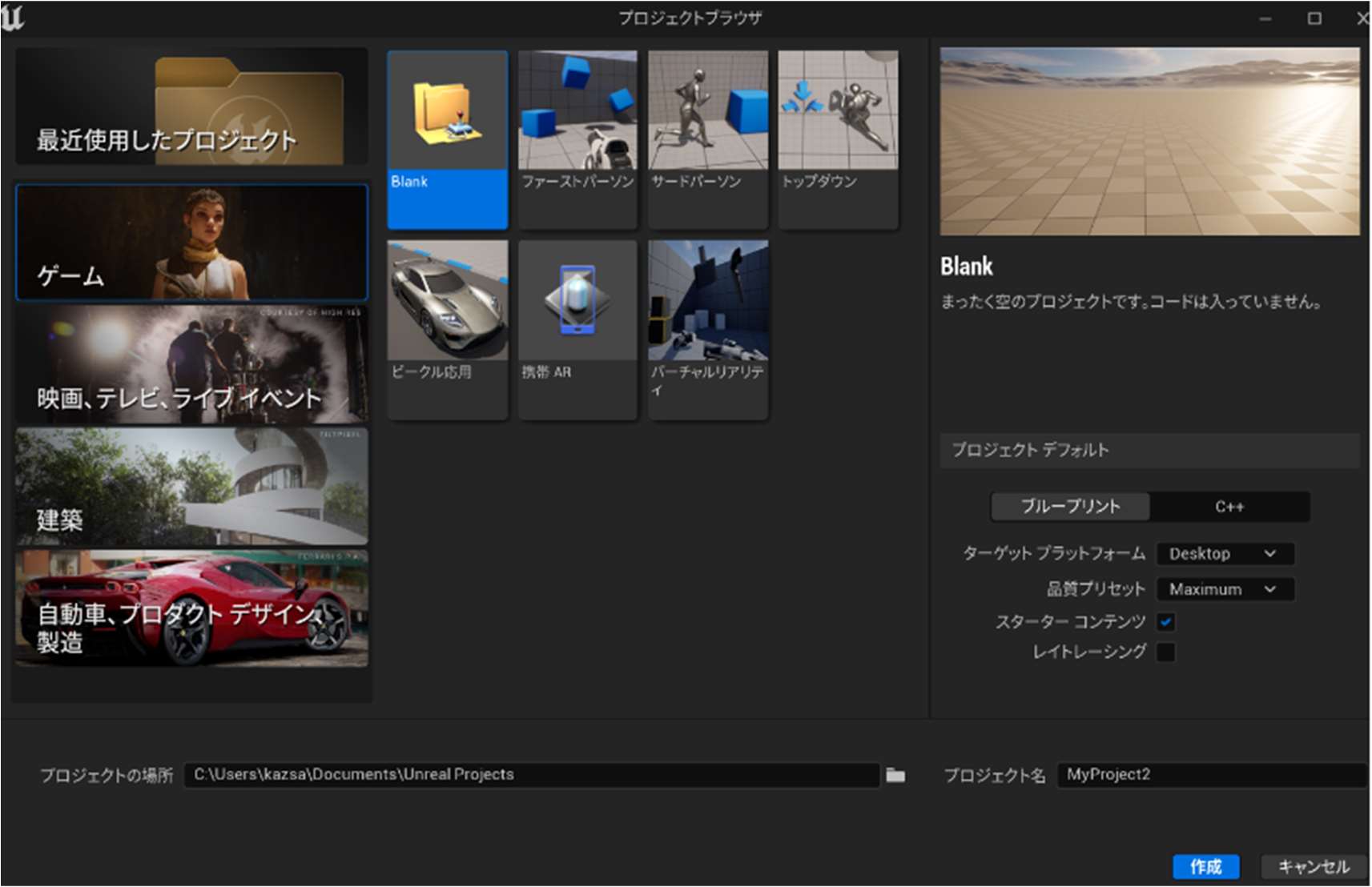This screenshot has width=1372, height=887.
Task: Select the ビークル応用 template
Action: coord(447,302)
